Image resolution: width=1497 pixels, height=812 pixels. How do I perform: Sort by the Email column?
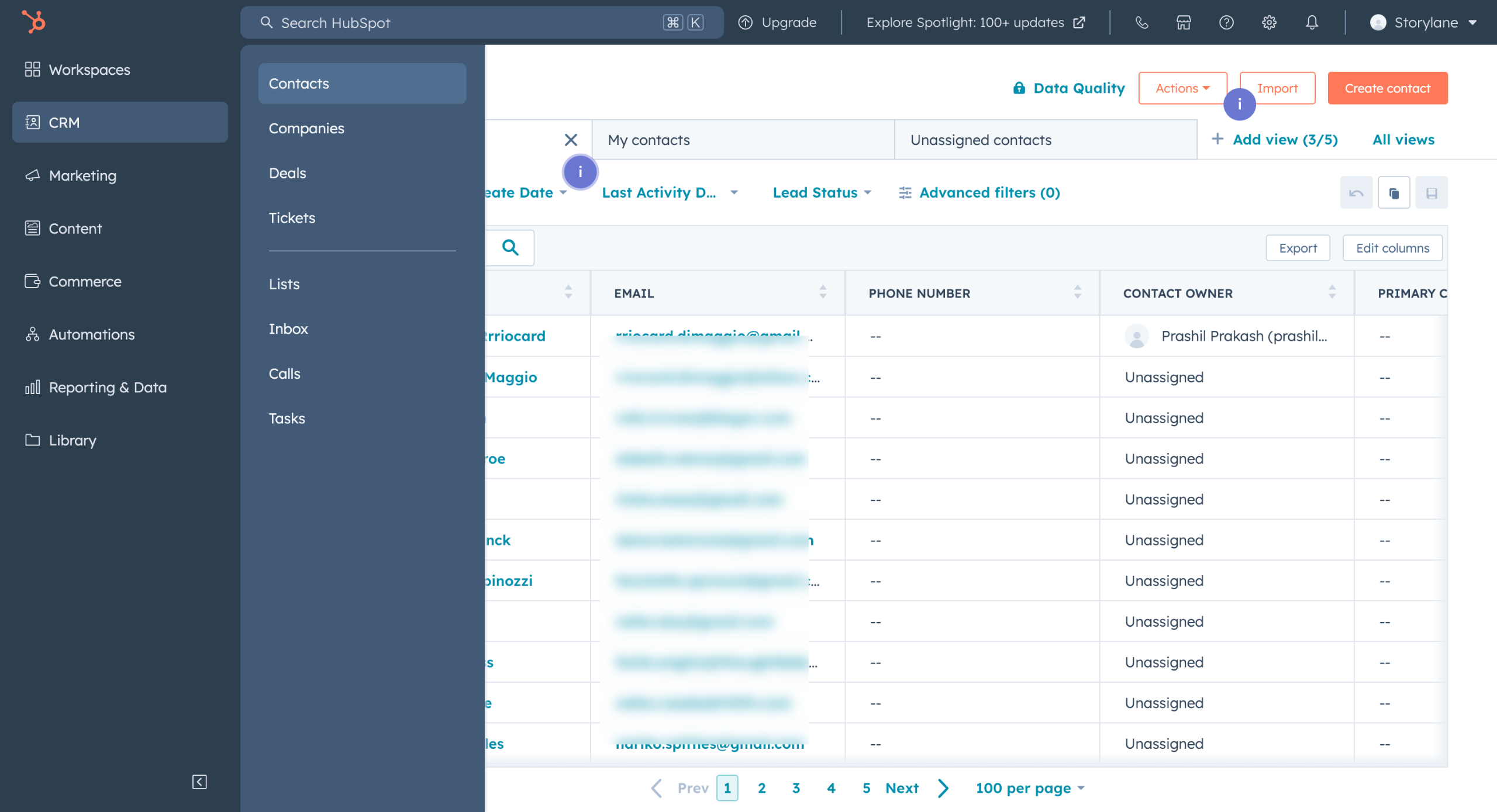pyautogui.click(x=823, y=292)
